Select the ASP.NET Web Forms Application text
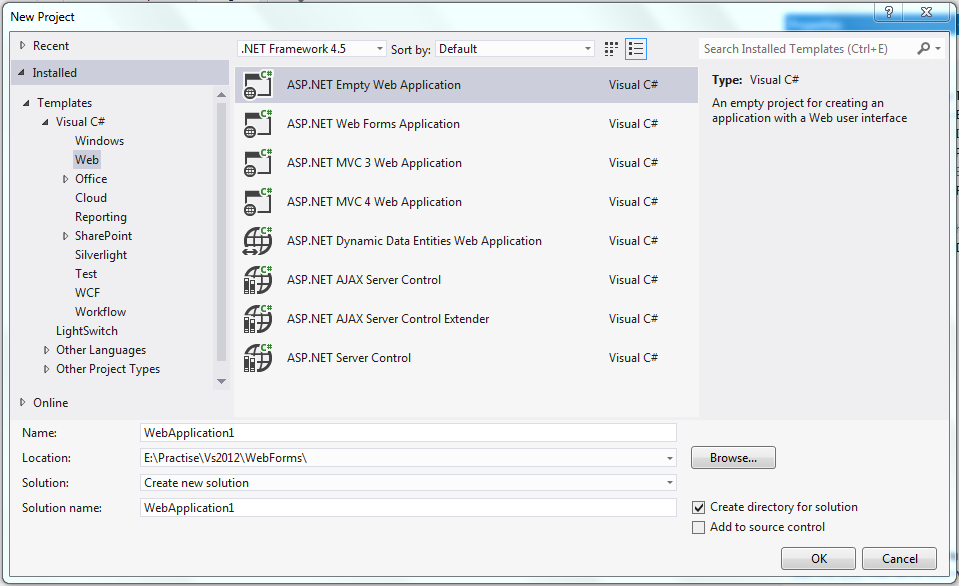This screenshot has height=586, width=959. [373, 124]
